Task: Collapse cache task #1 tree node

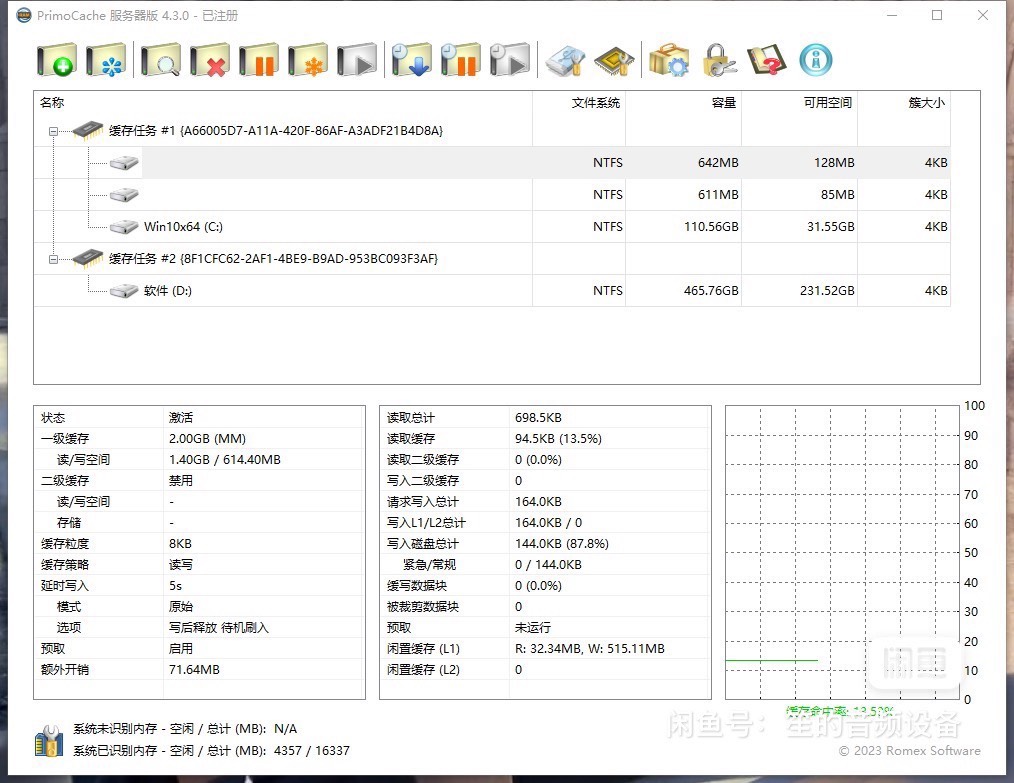Action: click(x=51, y=131)
